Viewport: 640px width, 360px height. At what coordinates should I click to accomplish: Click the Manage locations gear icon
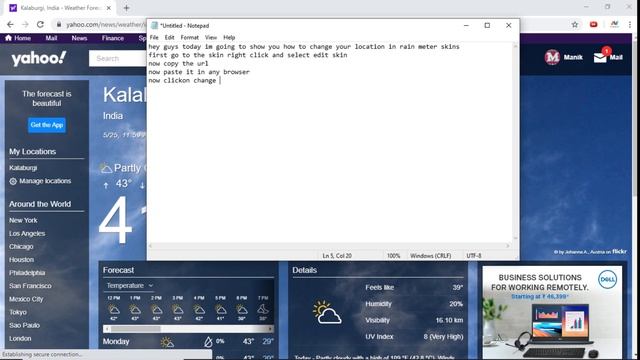[13, 181]
